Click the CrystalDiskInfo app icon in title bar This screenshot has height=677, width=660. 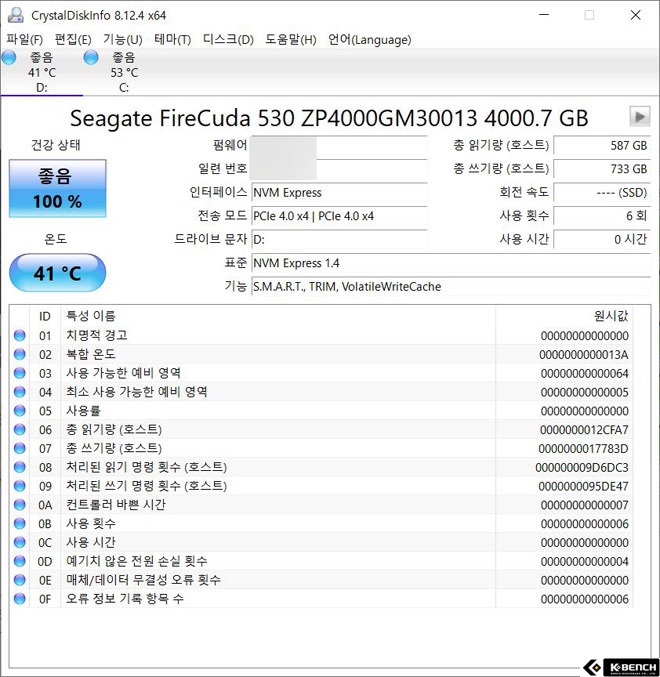[16, 15]
